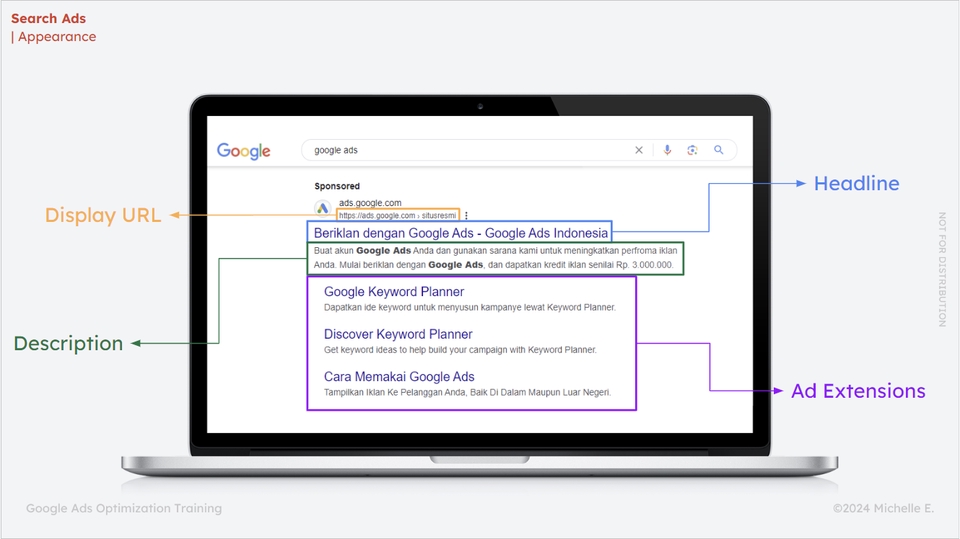
Task: Click the 'Ad Extensions' annotation label
Action: click(x=858, y=391)
